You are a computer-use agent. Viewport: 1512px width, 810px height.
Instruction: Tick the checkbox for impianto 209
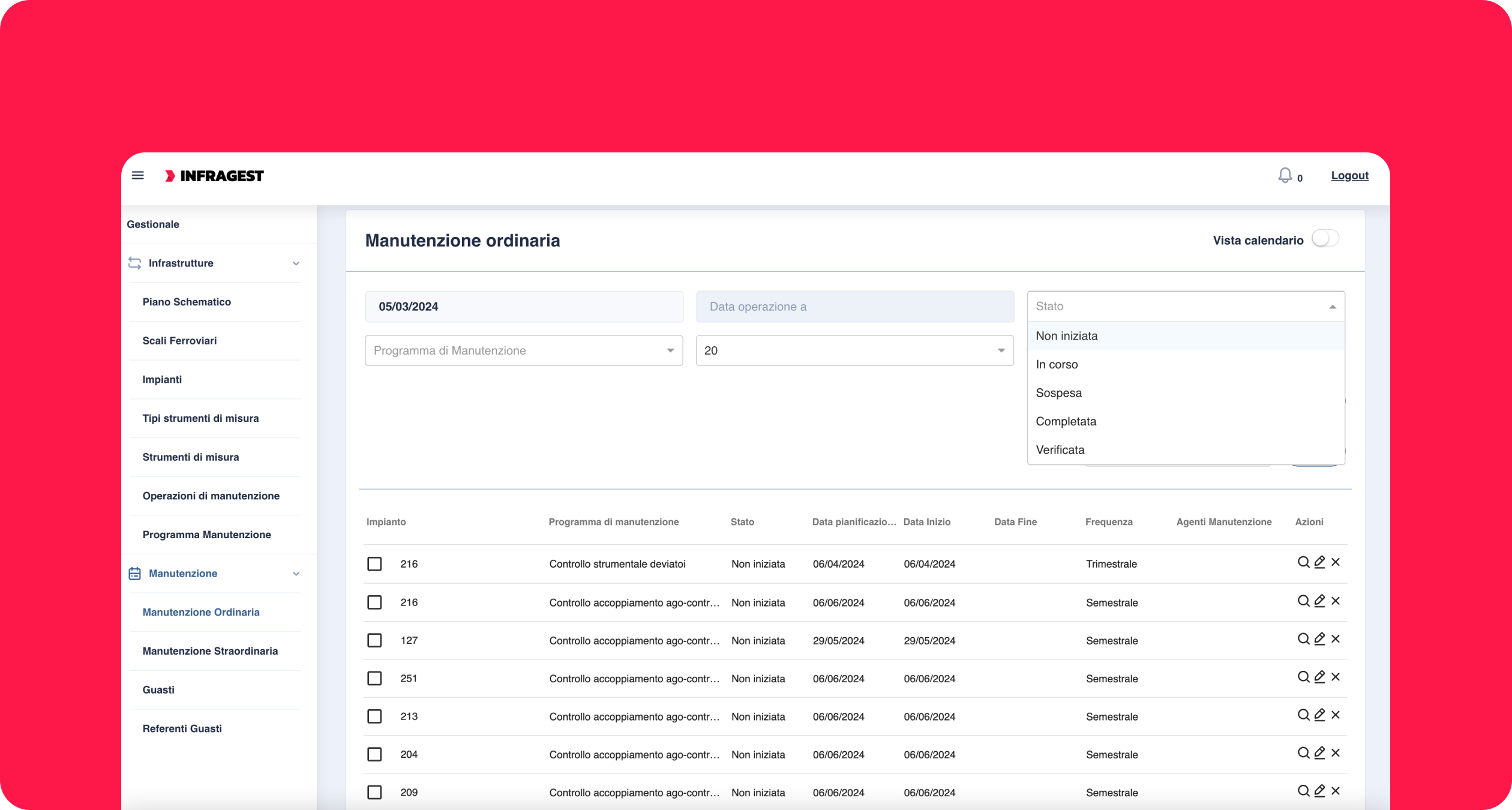pyautogui.click(x=374, y=793)
